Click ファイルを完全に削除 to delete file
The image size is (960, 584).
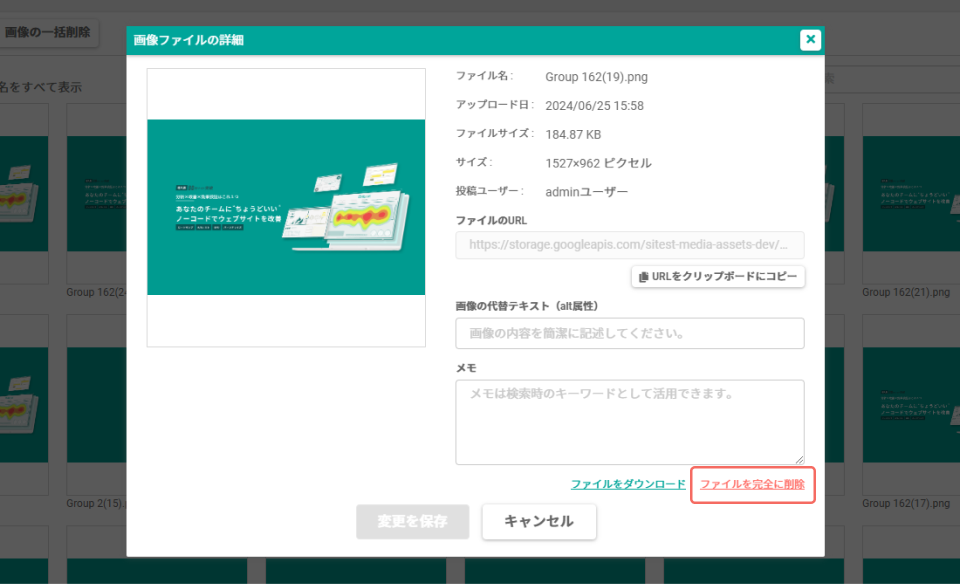point(752,484)
